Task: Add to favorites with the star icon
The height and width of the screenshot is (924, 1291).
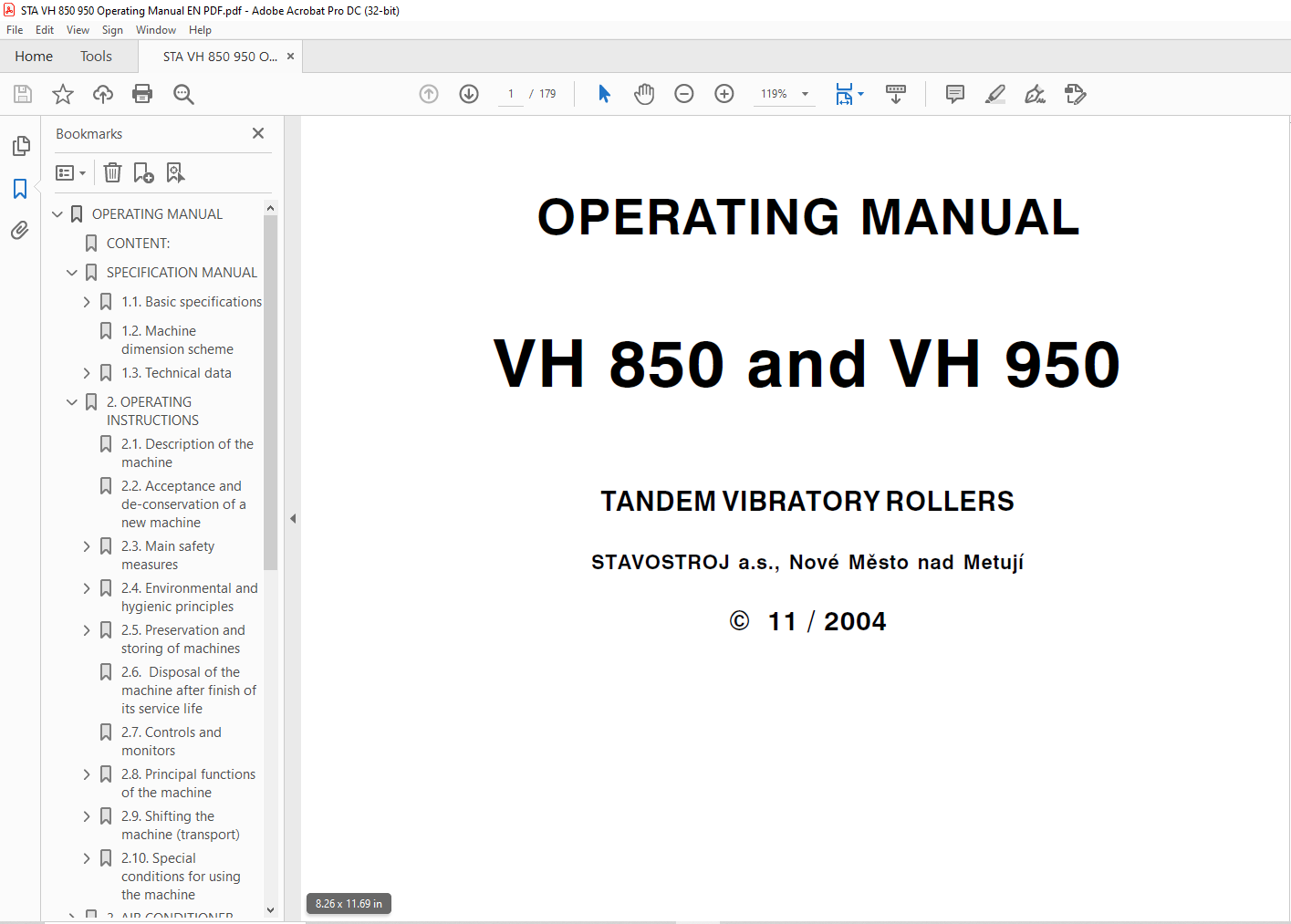Action: [x=63, y=94]
